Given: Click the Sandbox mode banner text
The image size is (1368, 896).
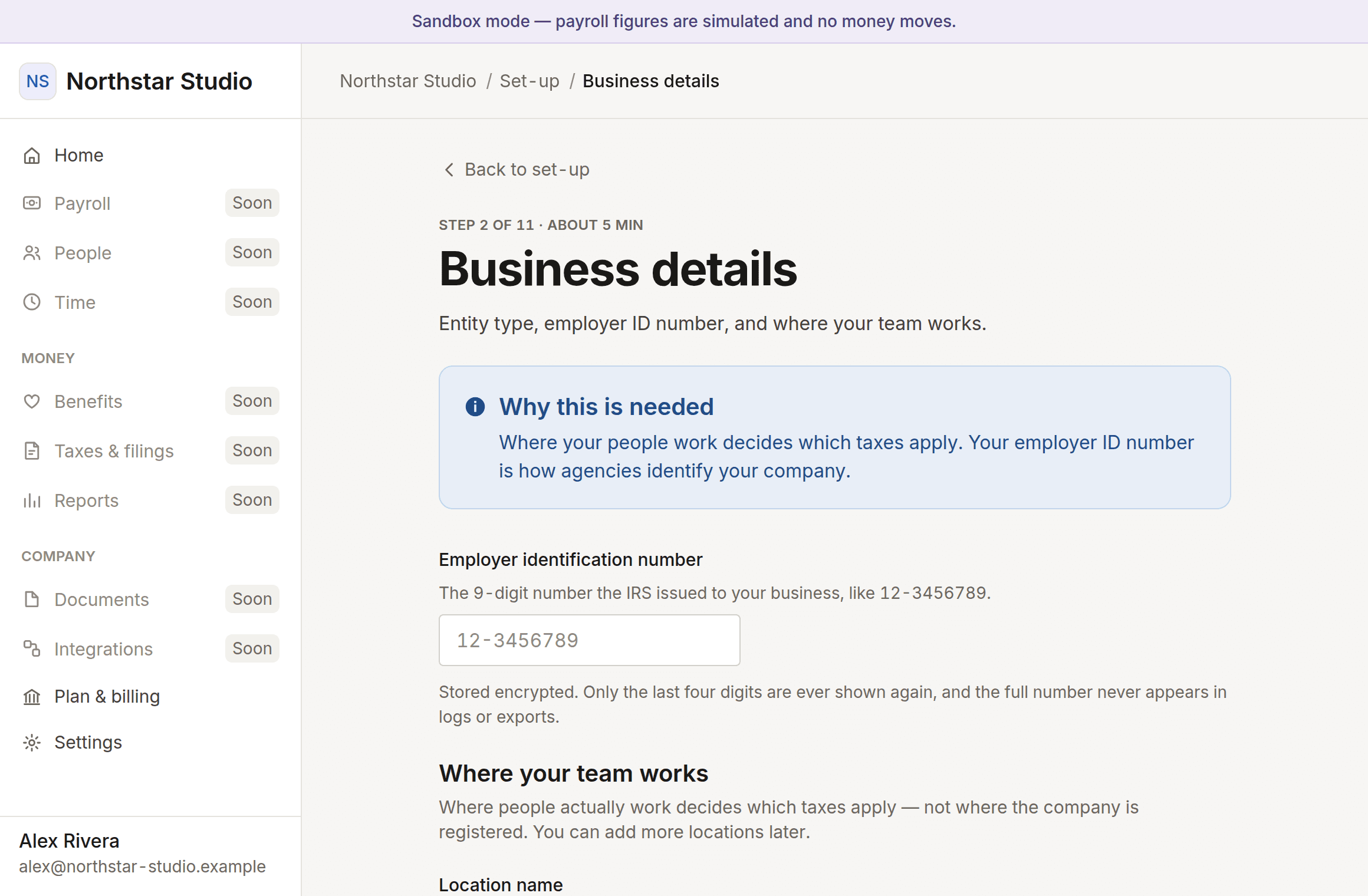Looking at the screenshot, I should point(684,21).
